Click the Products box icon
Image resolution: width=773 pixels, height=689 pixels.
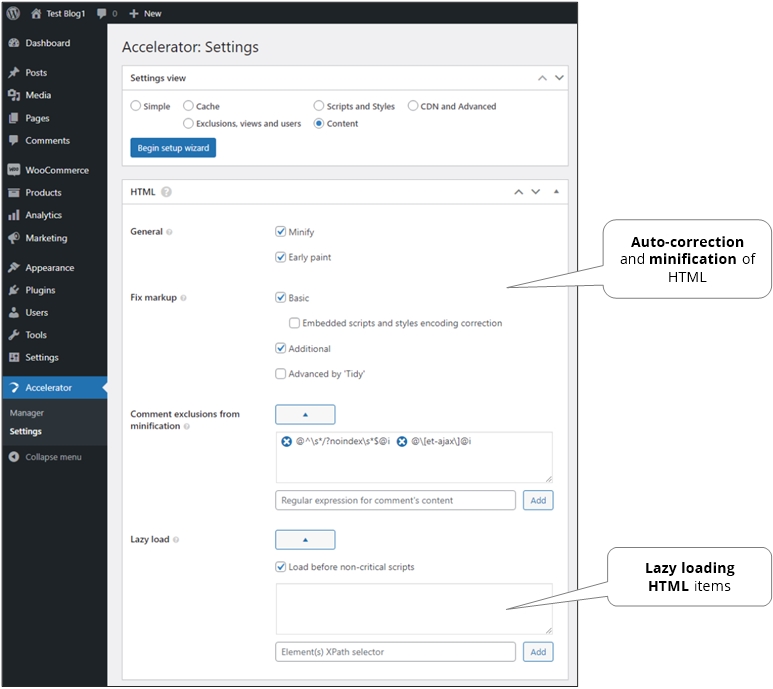click(14, 193)
